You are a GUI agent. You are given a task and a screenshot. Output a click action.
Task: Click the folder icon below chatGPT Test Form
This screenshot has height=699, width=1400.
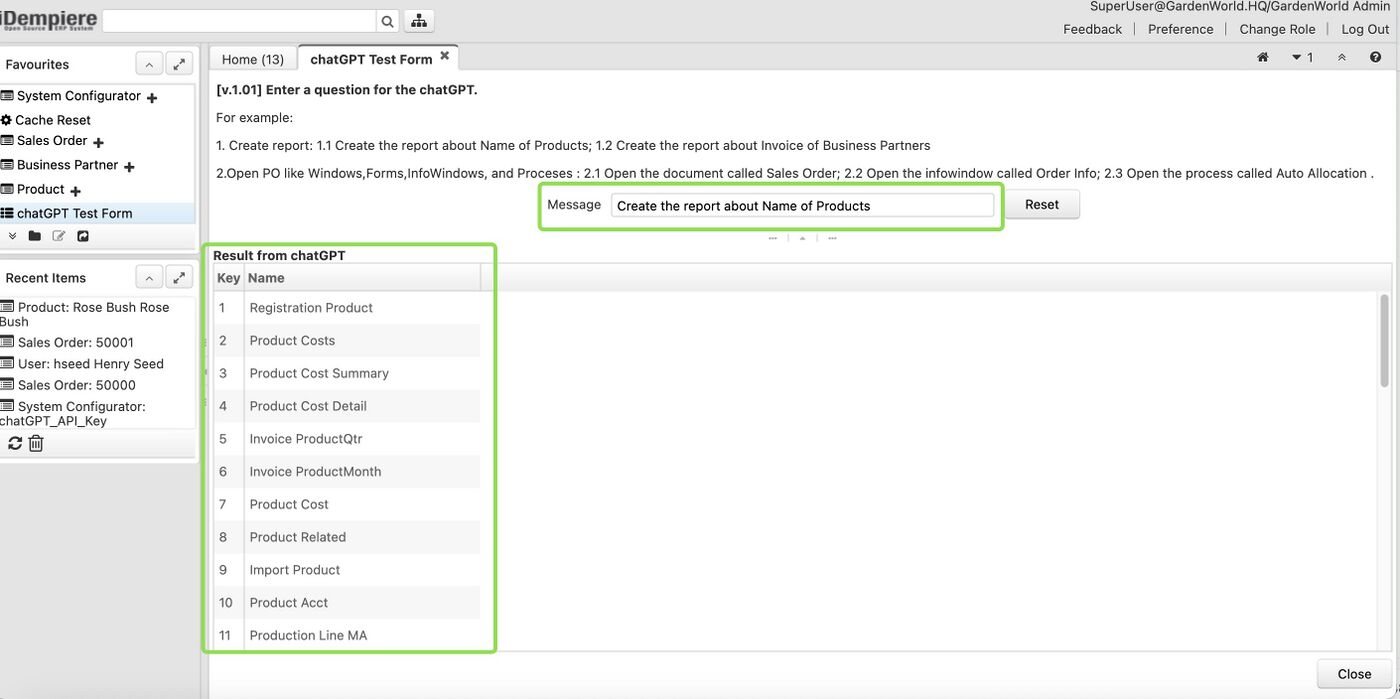(35, 235)
